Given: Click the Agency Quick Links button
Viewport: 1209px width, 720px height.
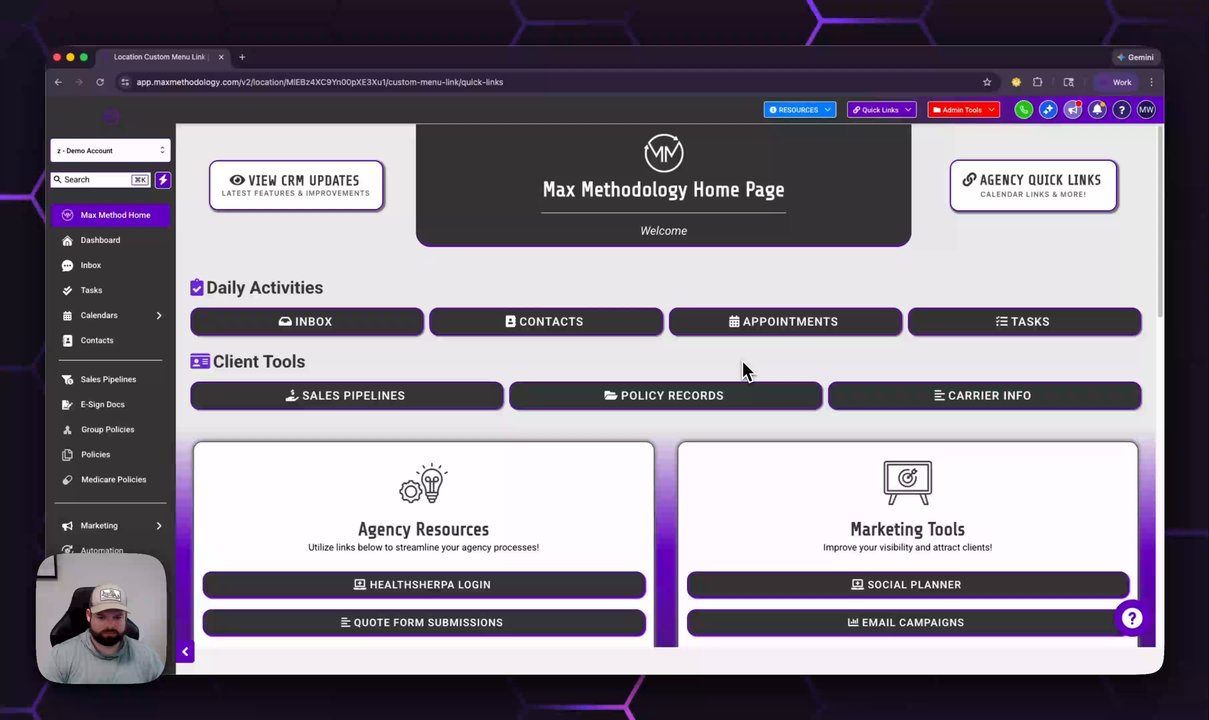Looking at the screenshot, I should click(1033, 185).
